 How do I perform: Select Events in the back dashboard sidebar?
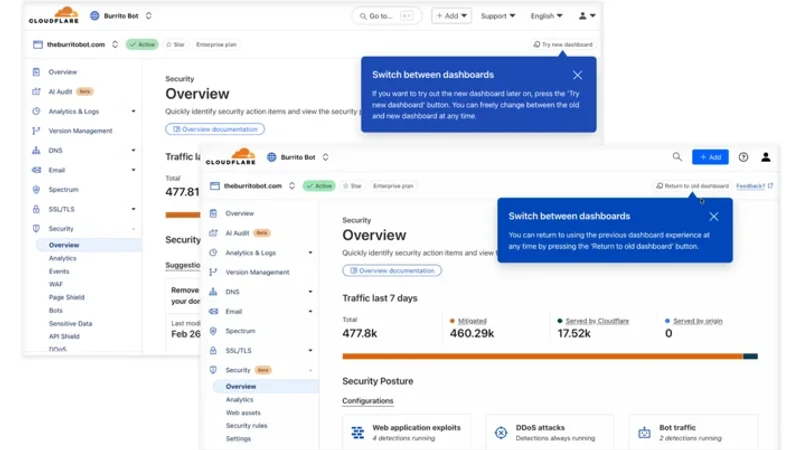click(59, 271)
